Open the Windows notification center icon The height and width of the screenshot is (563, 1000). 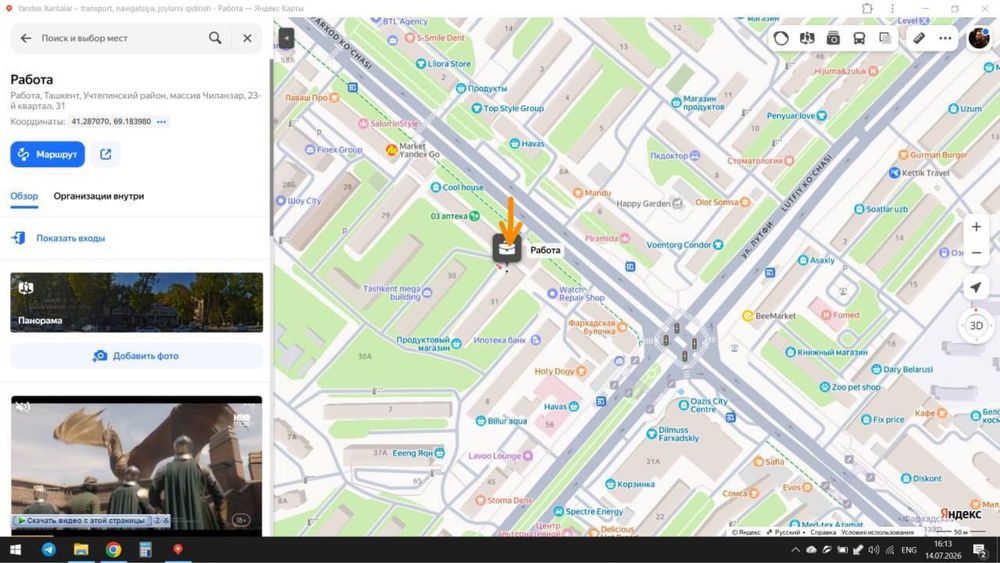[980, 550]
